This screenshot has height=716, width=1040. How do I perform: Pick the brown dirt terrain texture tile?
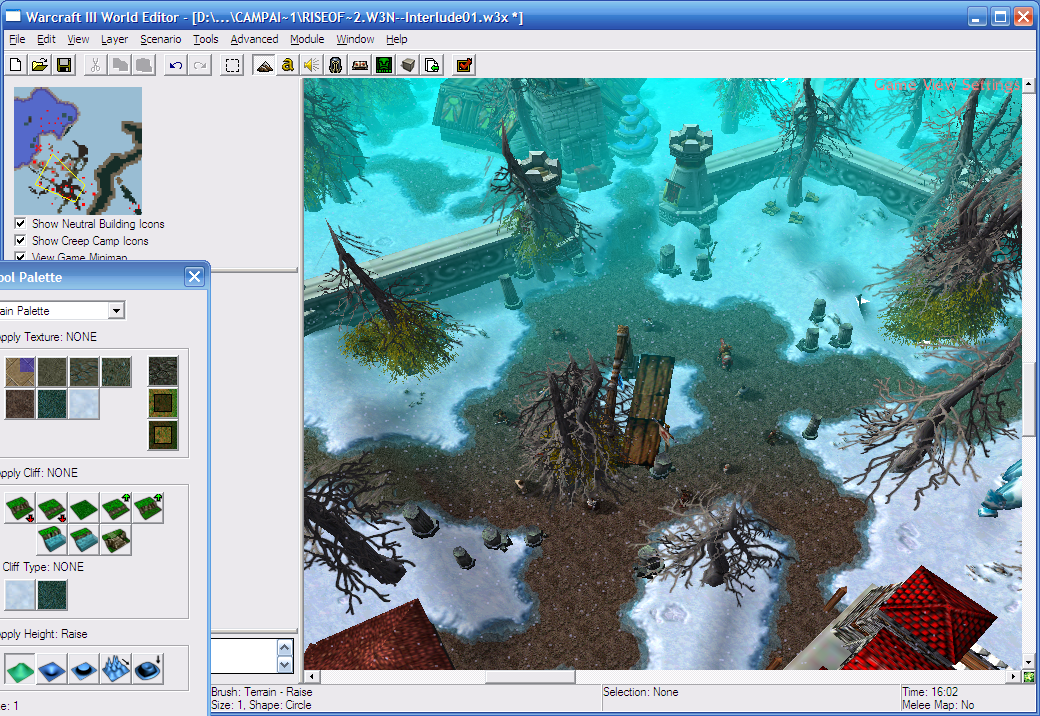click(x=19, y=404)
